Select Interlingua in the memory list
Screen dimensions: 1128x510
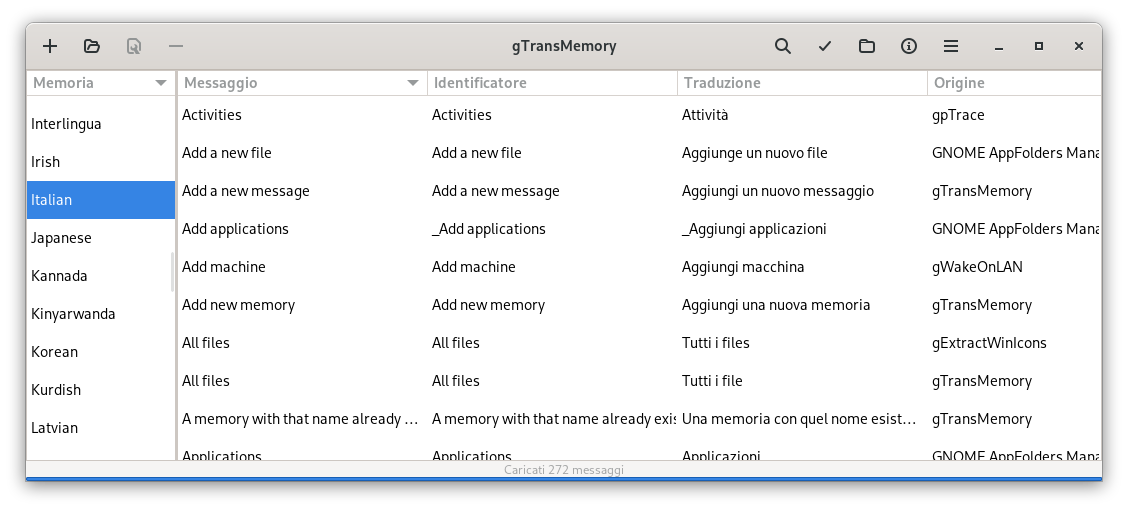coord(101,124)
